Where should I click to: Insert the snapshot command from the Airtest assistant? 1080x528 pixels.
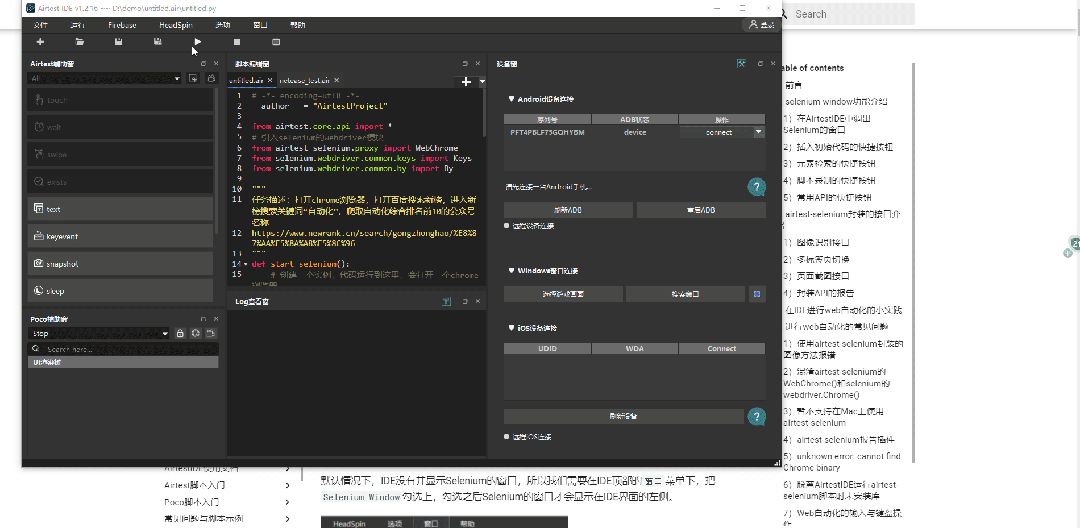121,264
